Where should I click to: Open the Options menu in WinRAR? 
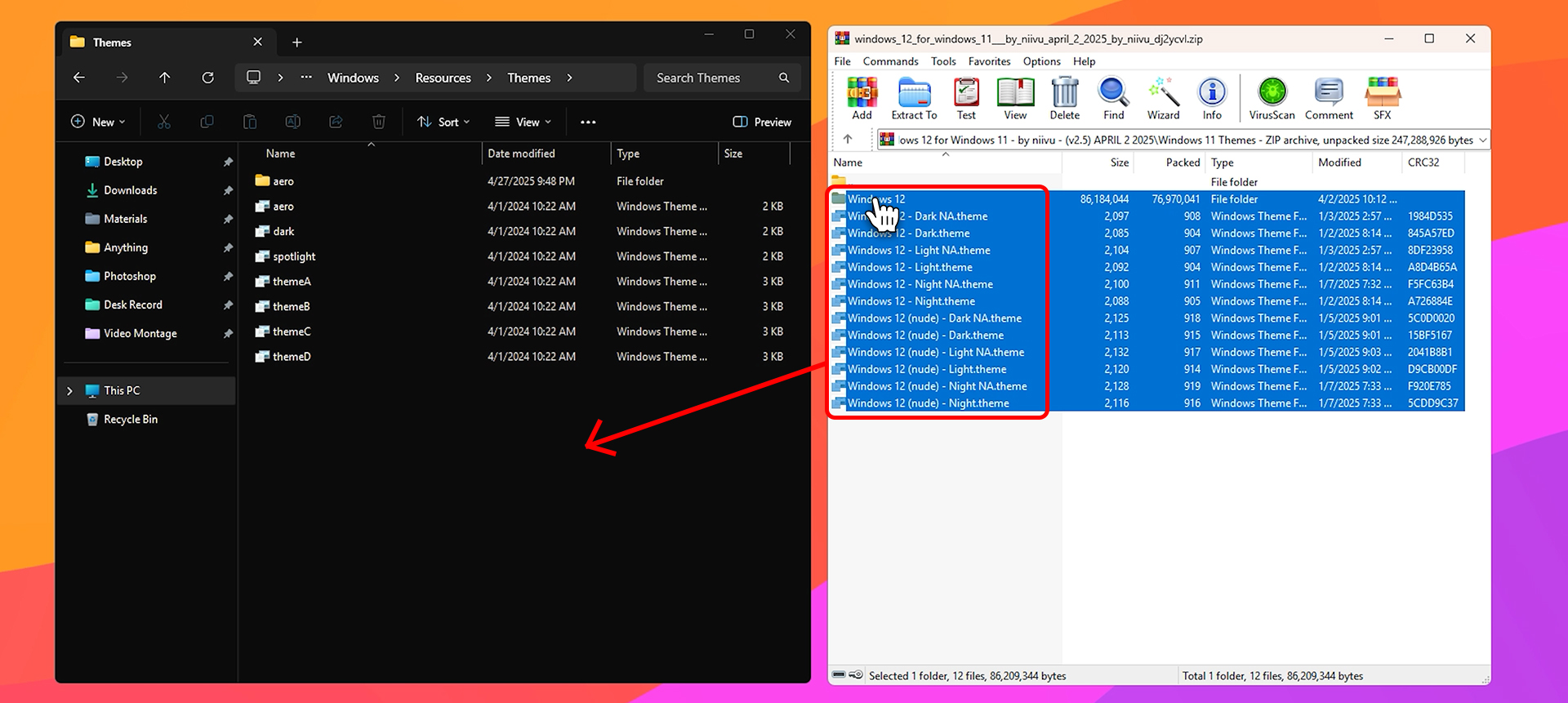point(1041,61)
